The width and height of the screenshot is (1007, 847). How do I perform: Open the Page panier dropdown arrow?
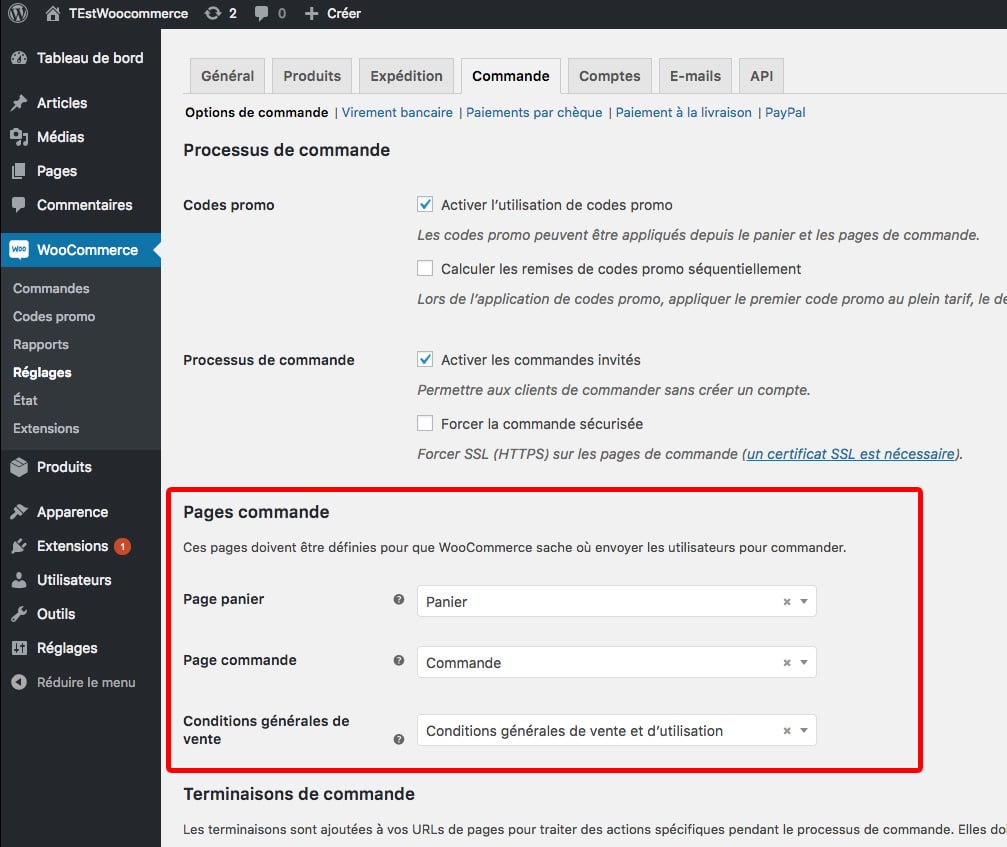click(x=804, y=602)
